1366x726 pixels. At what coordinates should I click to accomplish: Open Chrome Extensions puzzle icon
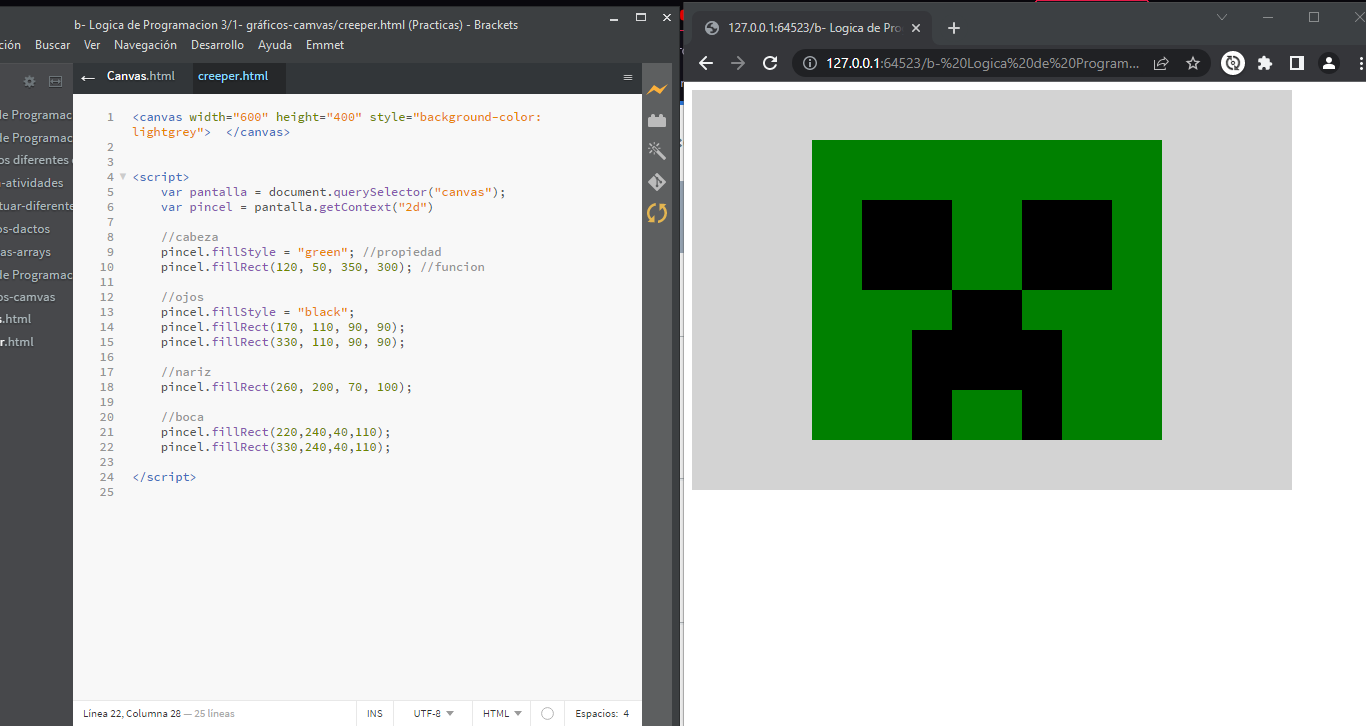1265,63
